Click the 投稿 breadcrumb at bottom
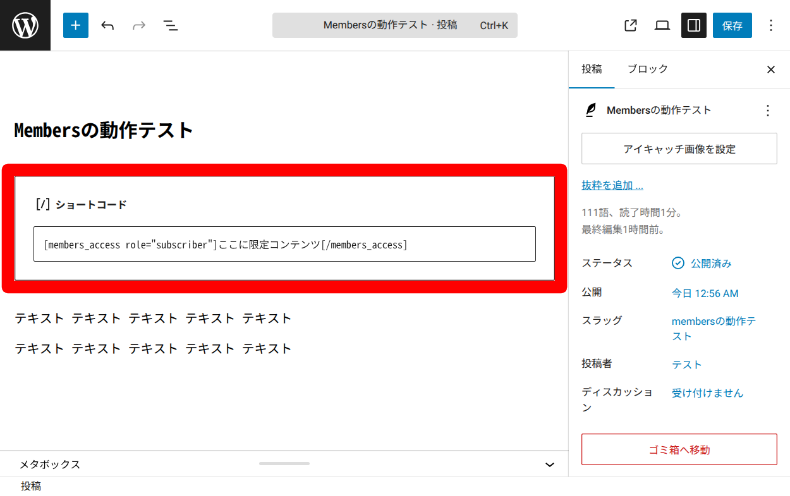 pos(31,486)
